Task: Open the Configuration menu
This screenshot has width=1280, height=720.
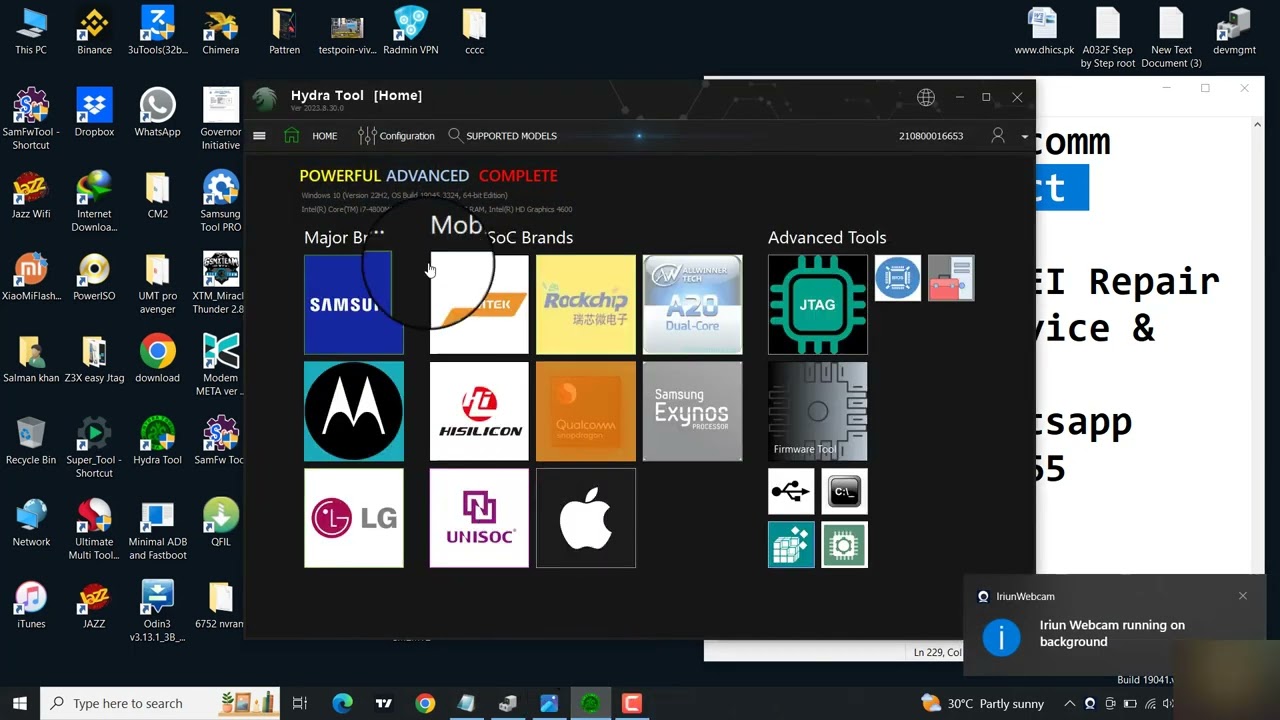Action: click(x=397, y=136)
